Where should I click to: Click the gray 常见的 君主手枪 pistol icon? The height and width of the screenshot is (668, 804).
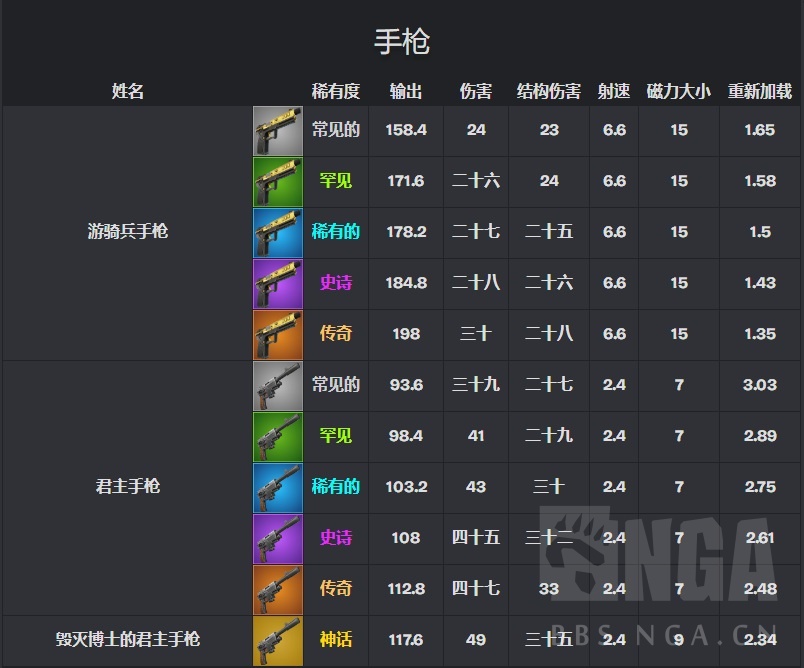coord(278,386)
